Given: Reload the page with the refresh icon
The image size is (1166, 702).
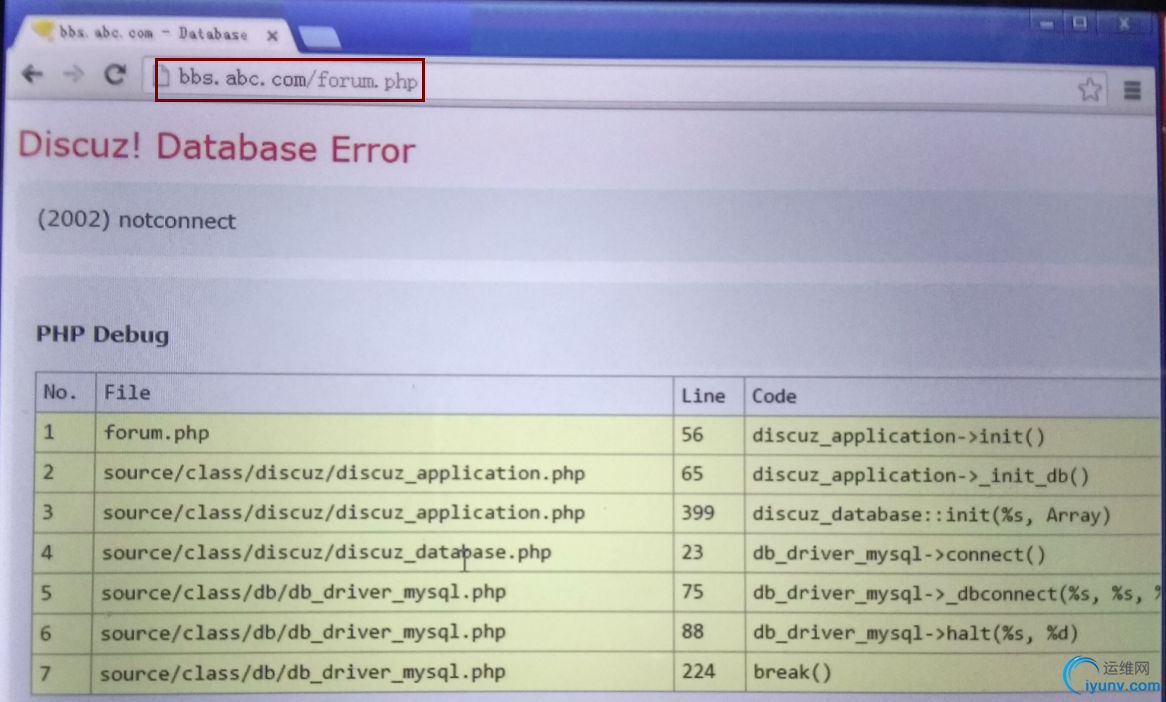Looking at the screenshot, I should [115, 74].
